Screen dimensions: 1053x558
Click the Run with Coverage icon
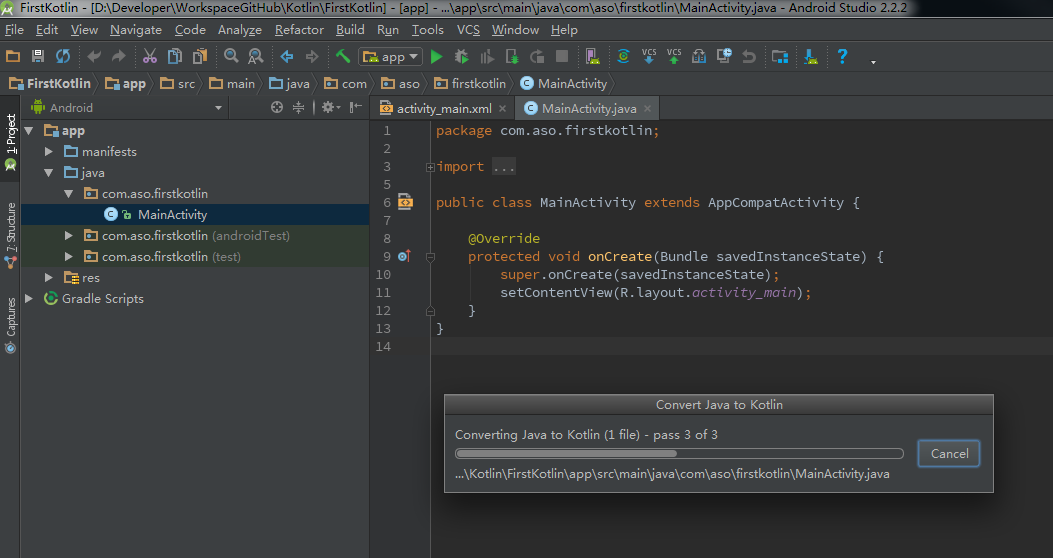tap(487, 56)
